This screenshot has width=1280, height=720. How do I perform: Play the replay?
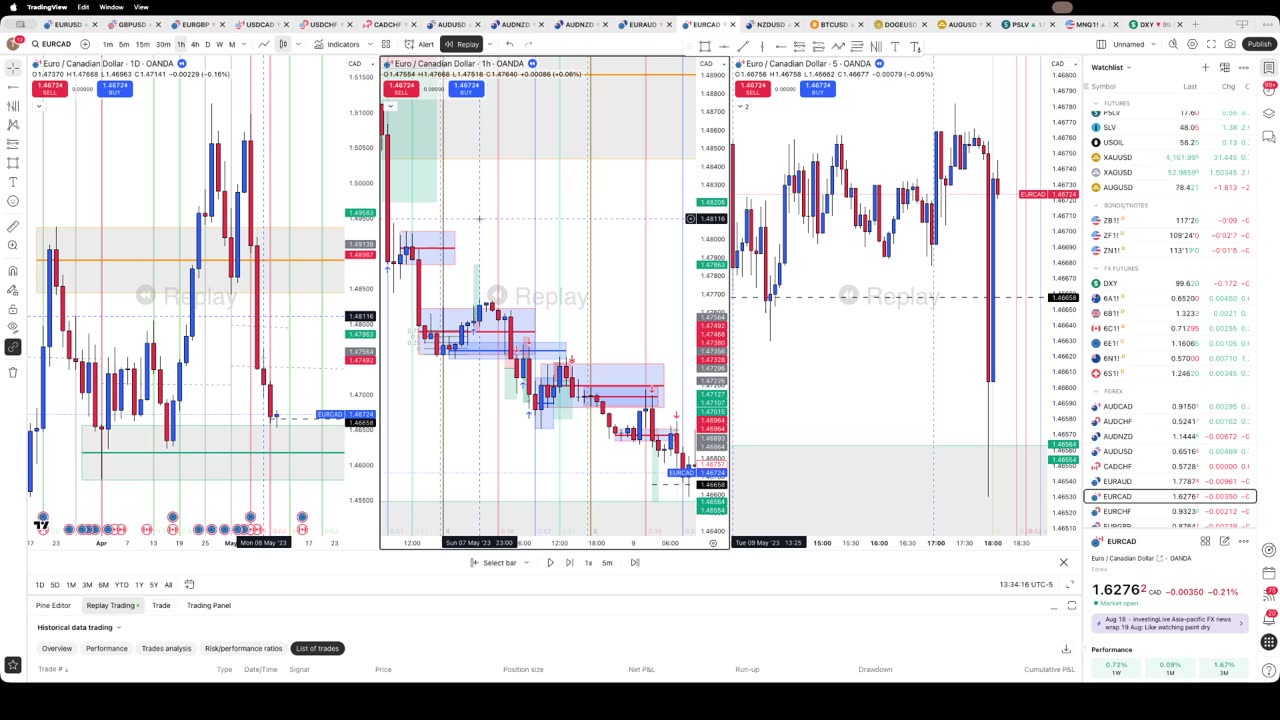pos(550,563)
